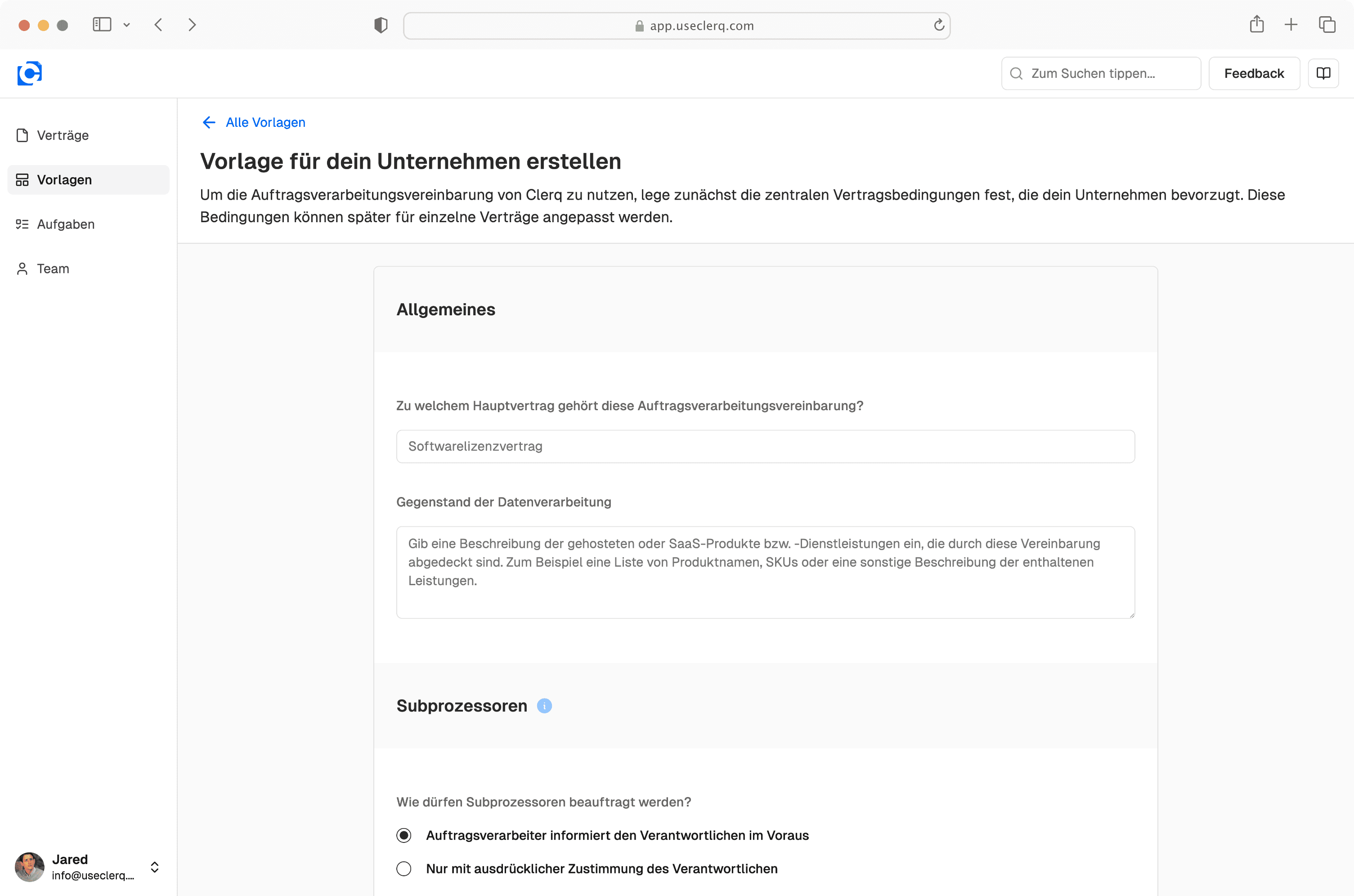Toggle the Safari sidebar visibility
The width and height of the screenshot is (1354, 896).
(x=101, y=25)
